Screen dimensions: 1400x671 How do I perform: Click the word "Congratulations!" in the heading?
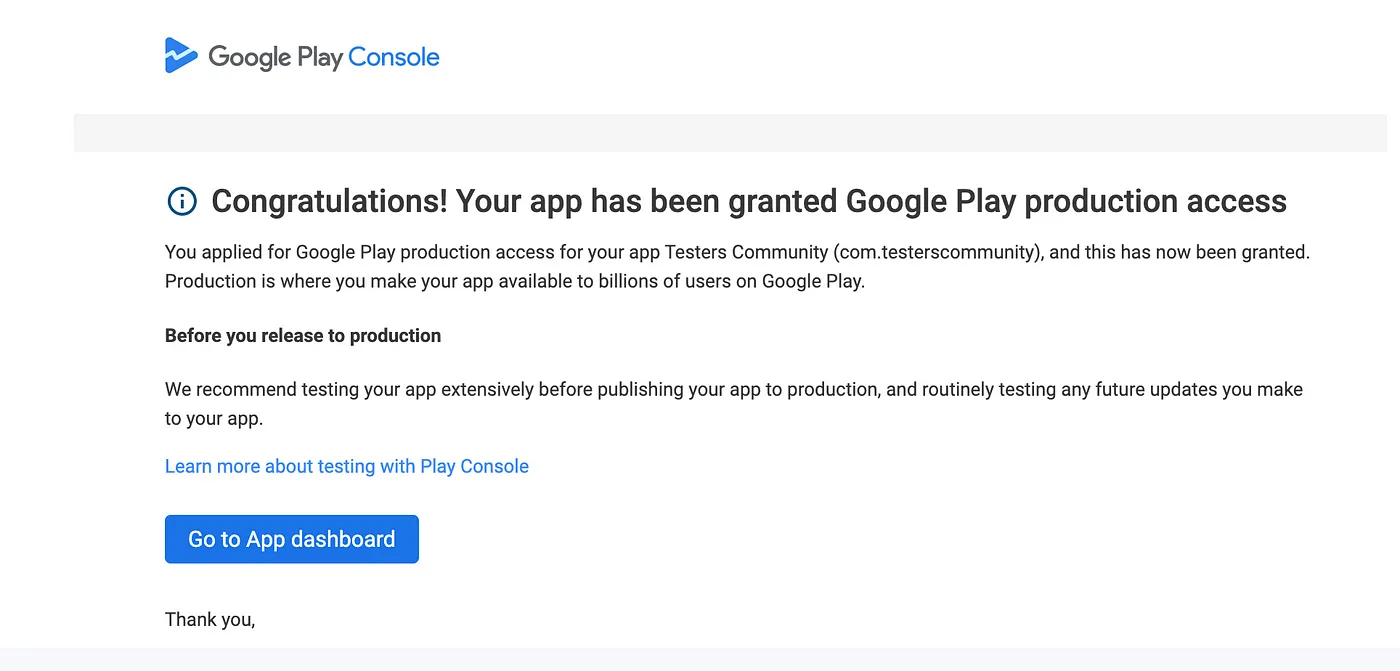tap(329, 201)
